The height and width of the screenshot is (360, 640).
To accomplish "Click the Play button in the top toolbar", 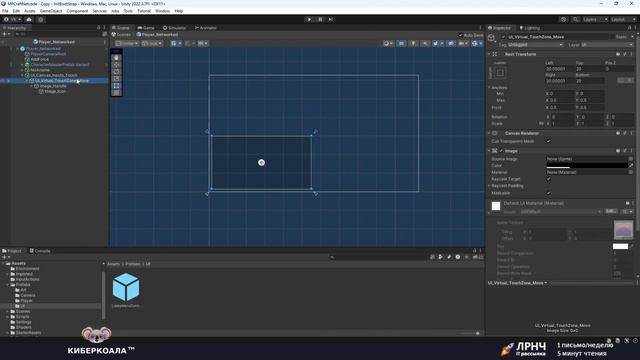I will tap(309, 19).
